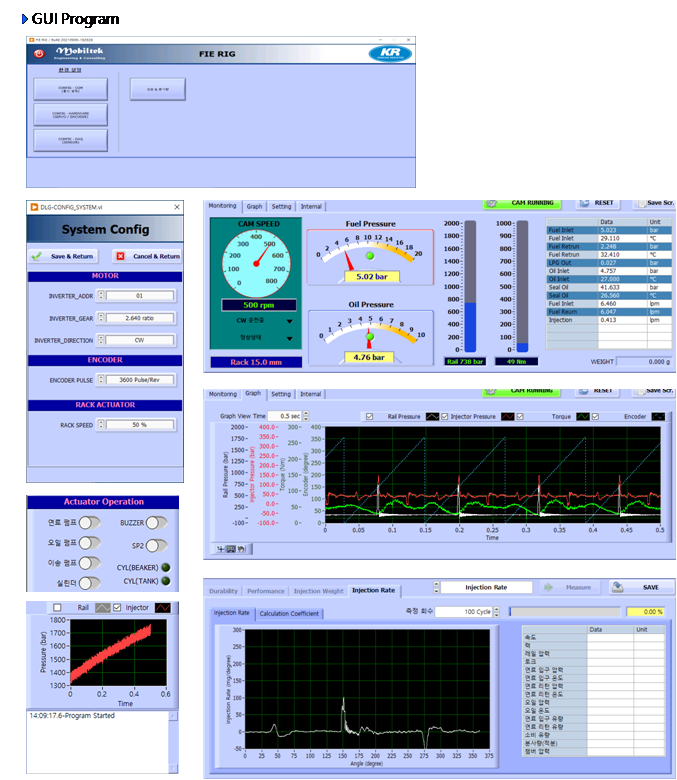
Task: Click the Save & Return button
Action: 63,256
